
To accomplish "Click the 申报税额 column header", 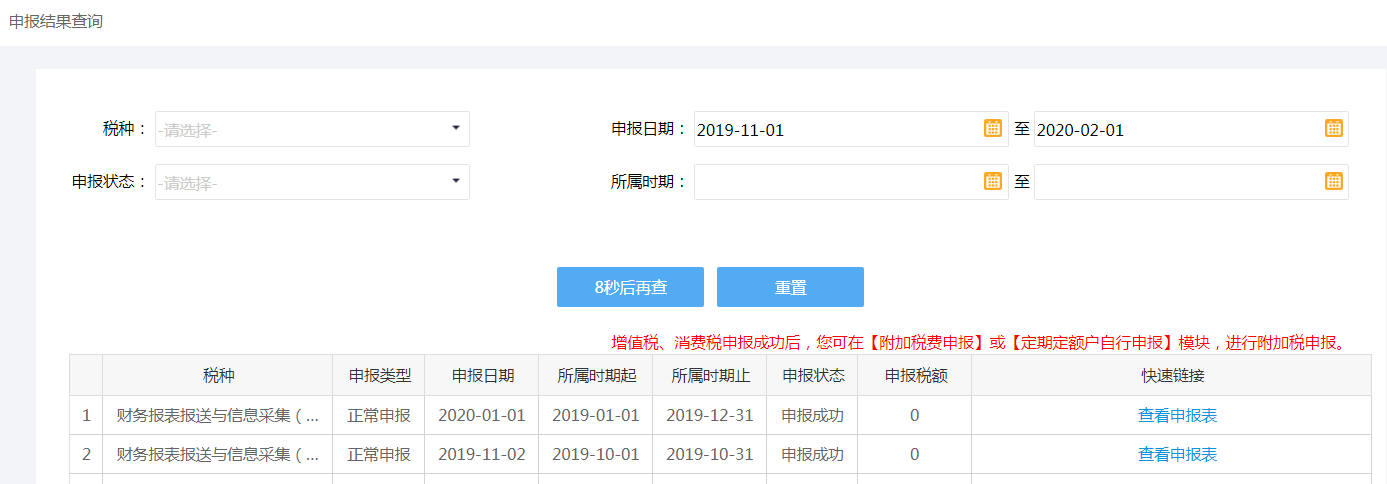I will pos(915,375).
